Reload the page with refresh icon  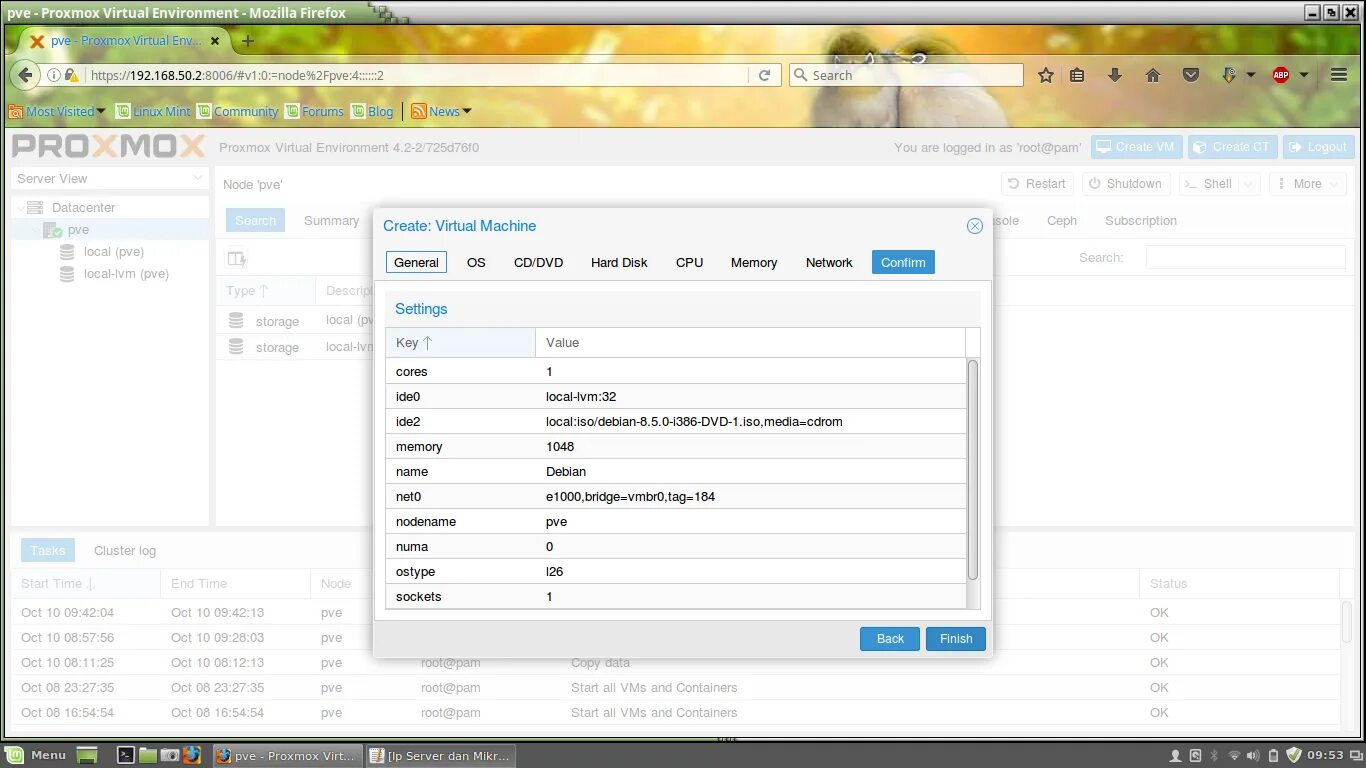click(x=764, y=75)
